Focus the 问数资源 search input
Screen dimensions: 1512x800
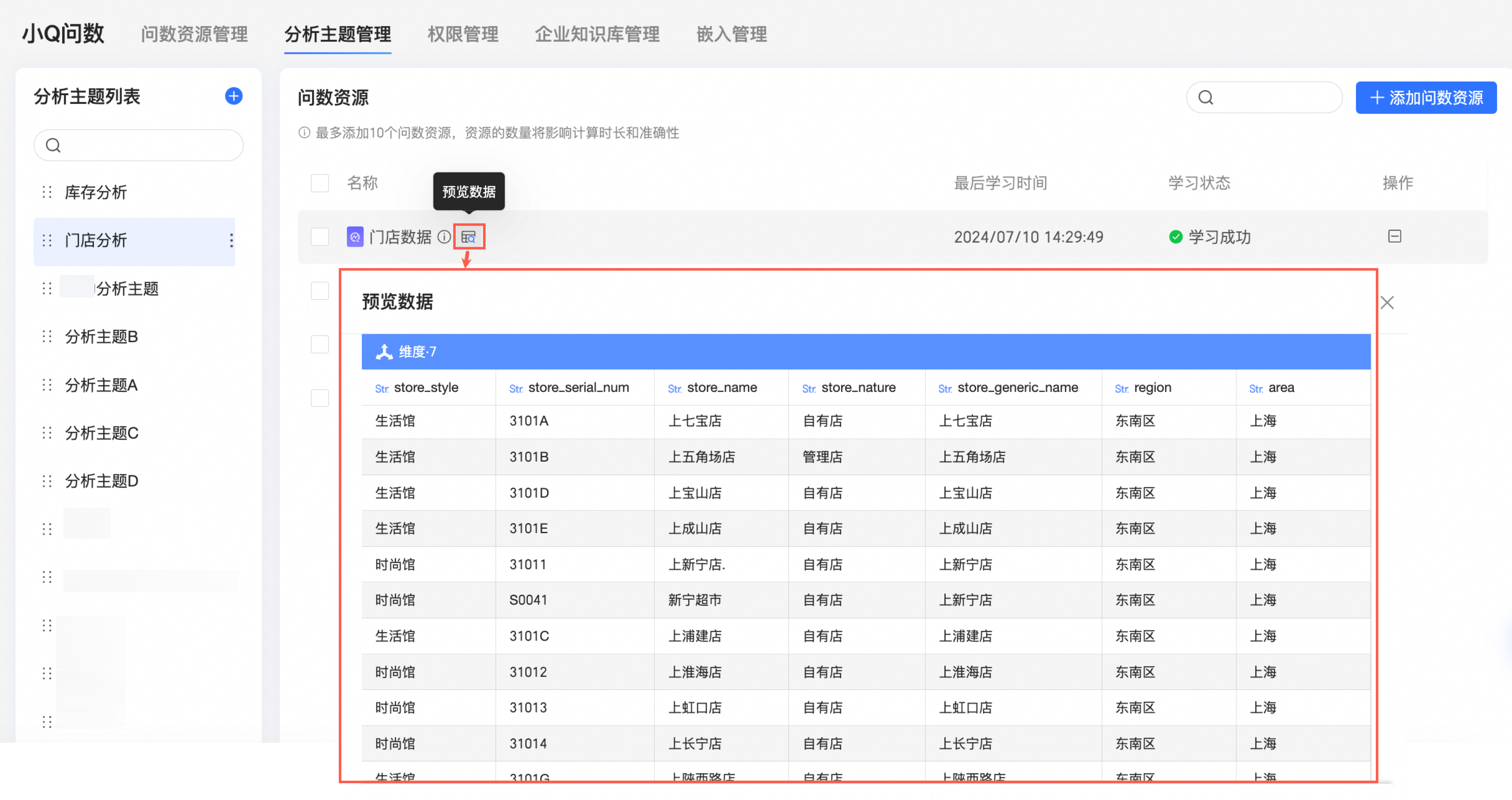pyautogui.click(x=1264, y=97)
